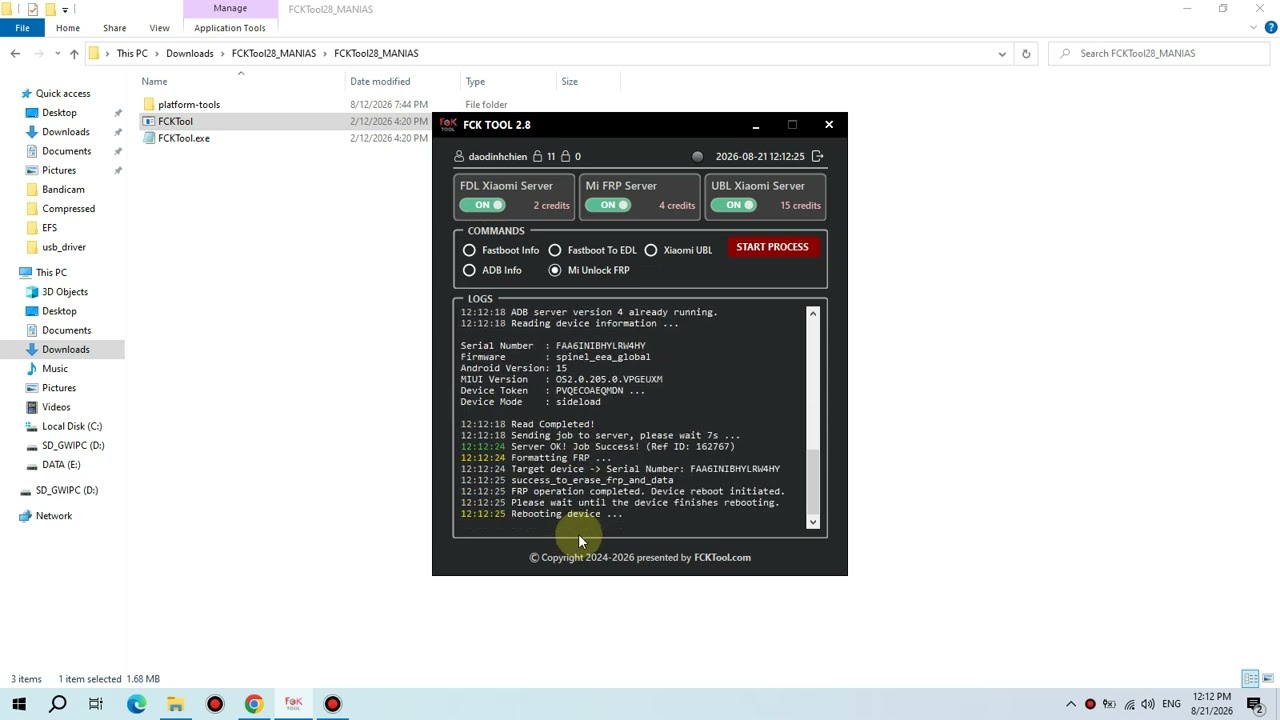
Task: Open taskbar Search icon
Action: point(58,704)
